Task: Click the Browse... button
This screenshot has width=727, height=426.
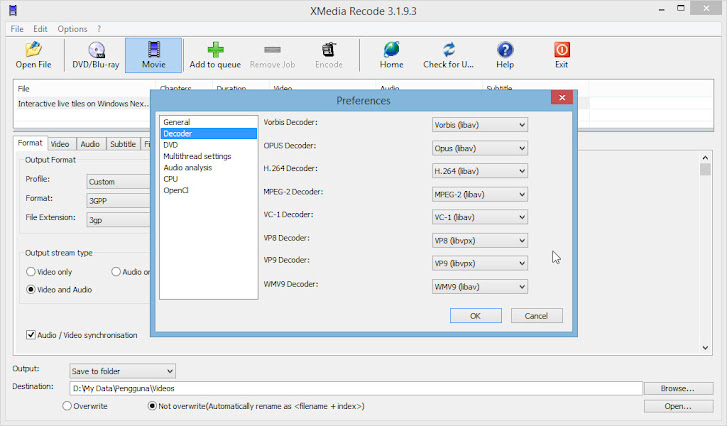Action: click(678, 388)
